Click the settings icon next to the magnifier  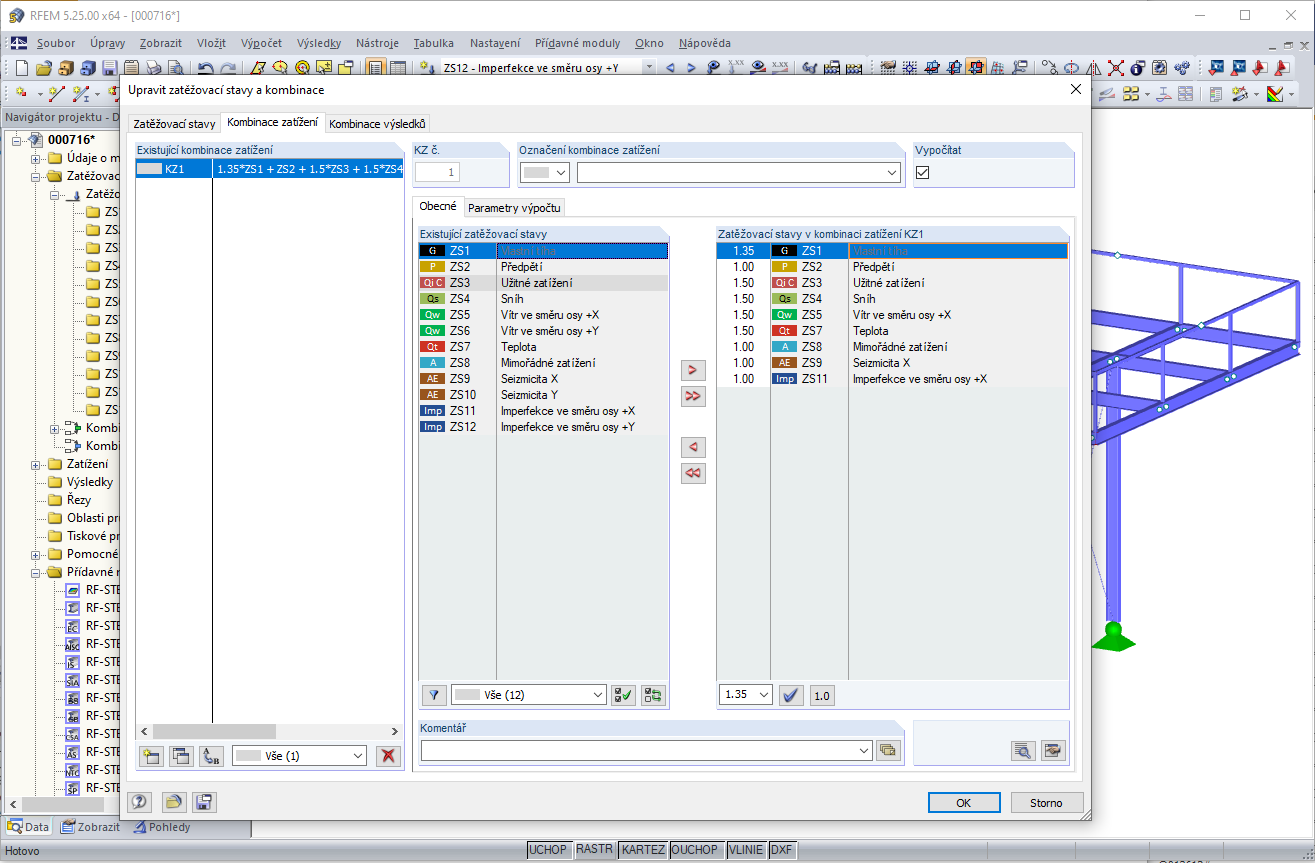click(1053, 750)
